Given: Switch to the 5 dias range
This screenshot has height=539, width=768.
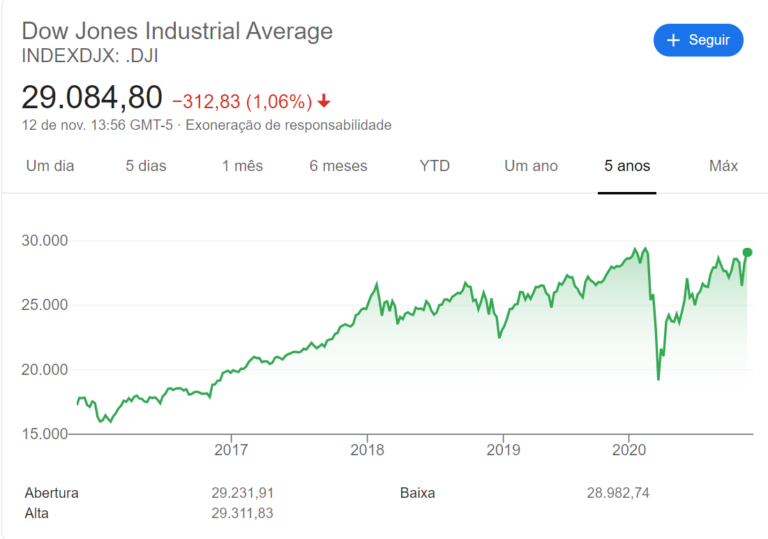Looking at the screenshot, I should (x=146, y=166).
